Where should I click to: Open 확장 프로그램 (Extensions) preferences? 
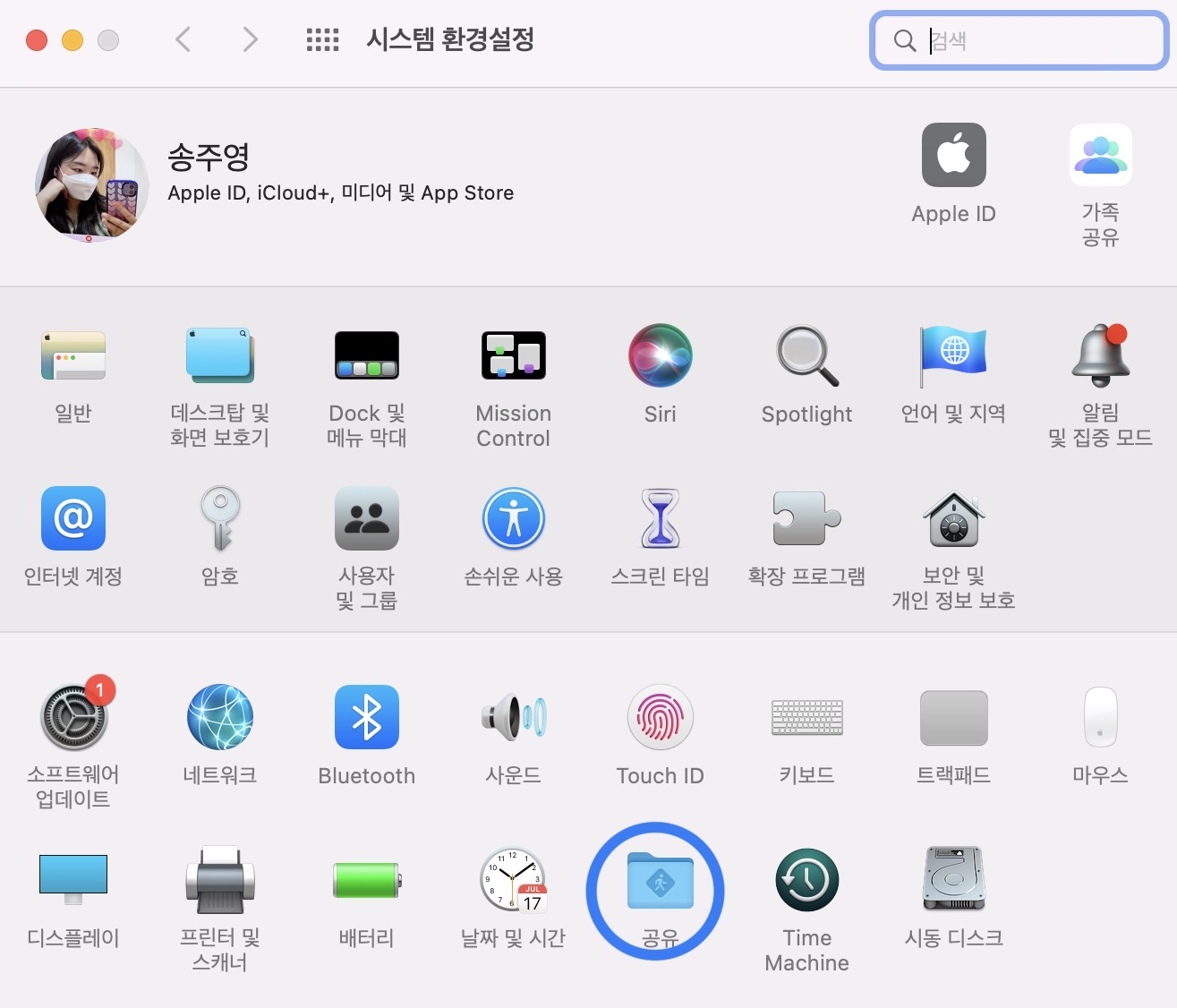[x=807, y=518]
